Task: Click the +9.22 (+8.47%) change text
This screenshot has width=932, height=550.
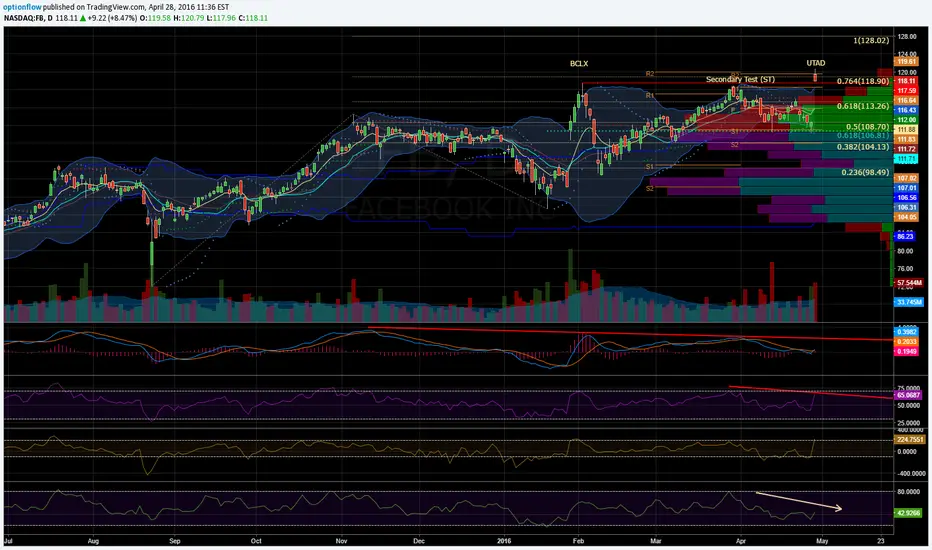Action: (112, 18)
